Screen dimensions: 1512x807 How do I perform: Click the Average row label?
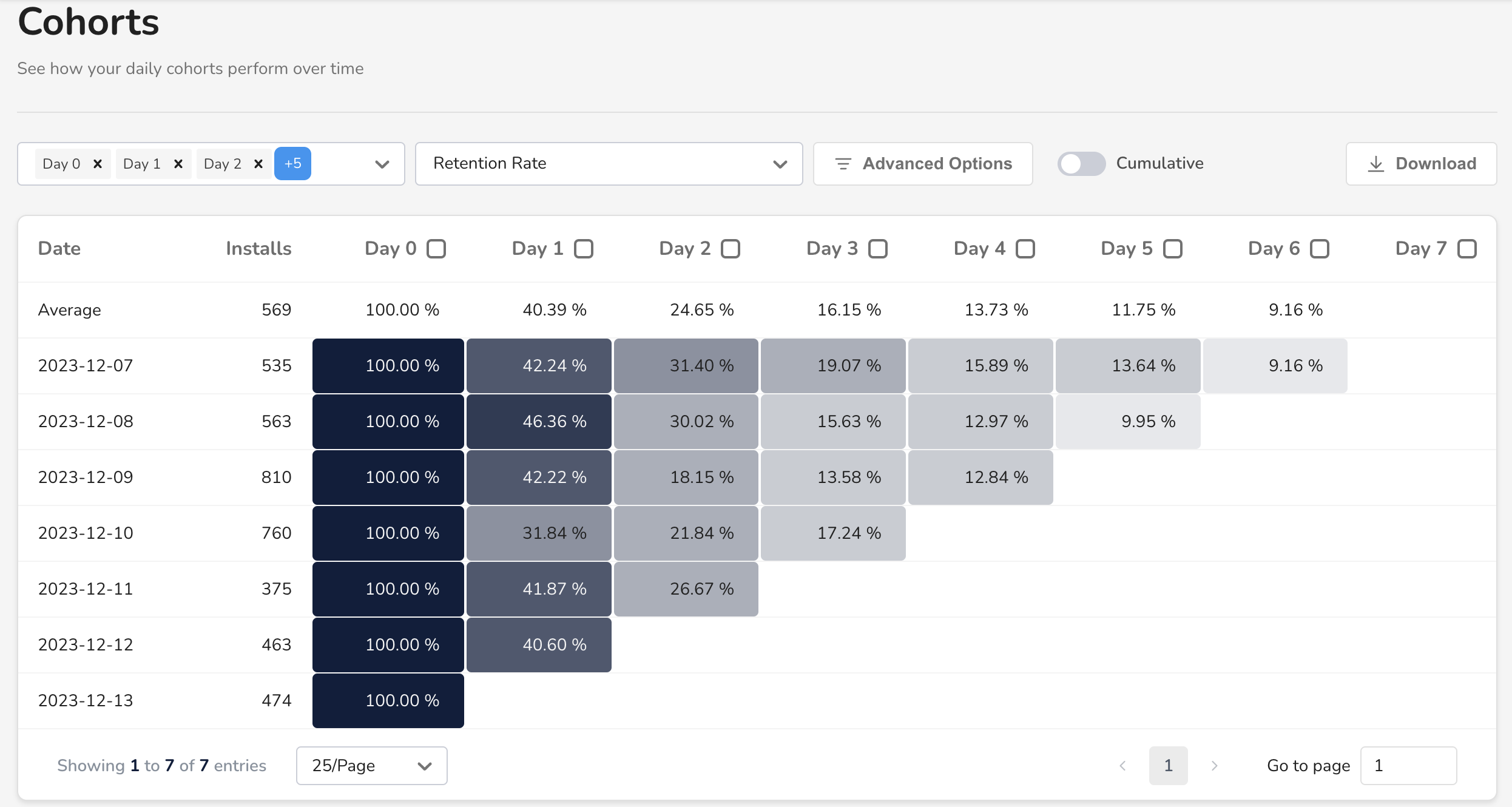[70, 310]
